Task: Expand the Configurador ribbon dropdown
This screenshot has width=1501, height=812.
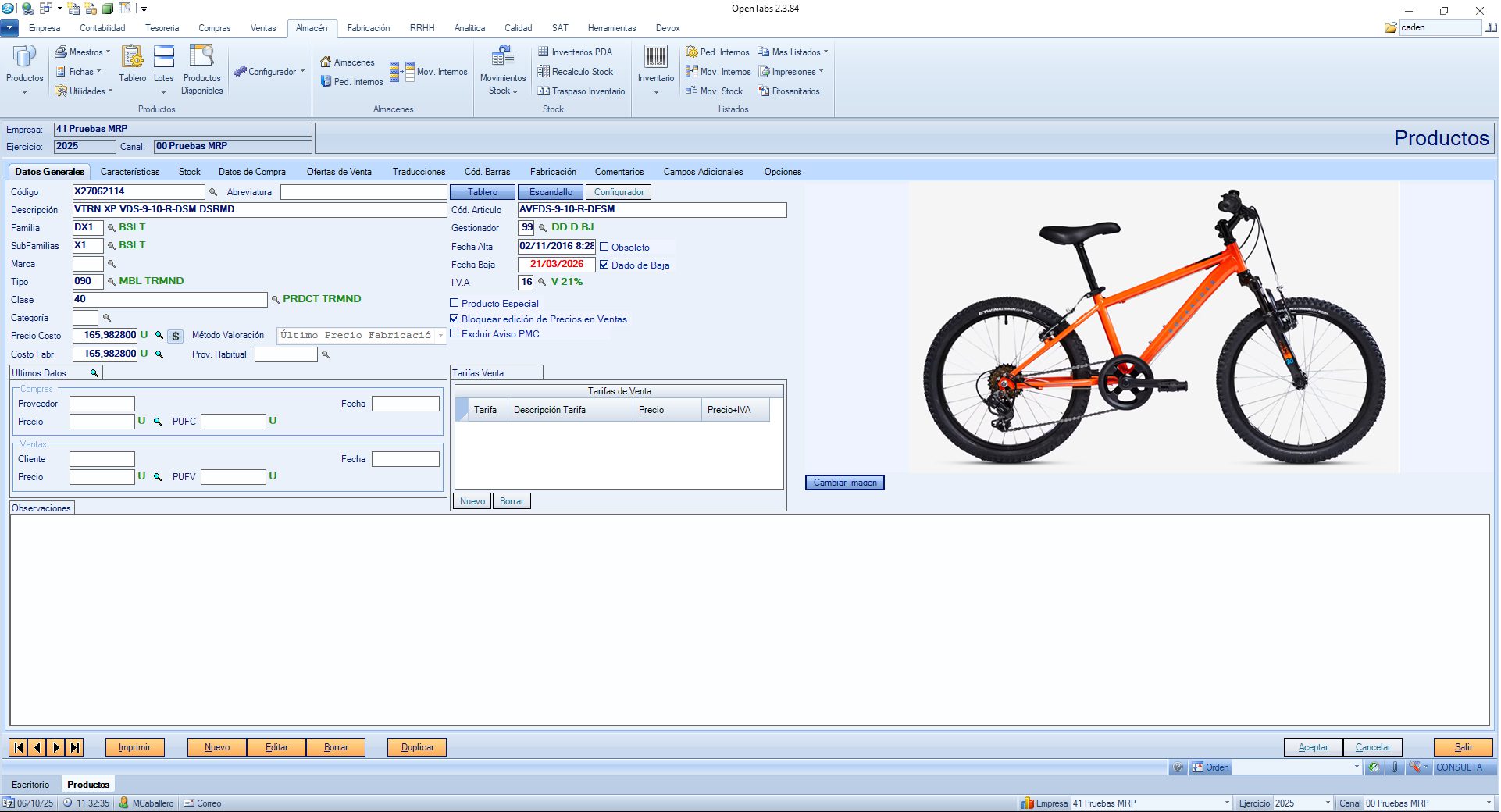Action: (269, 72)
